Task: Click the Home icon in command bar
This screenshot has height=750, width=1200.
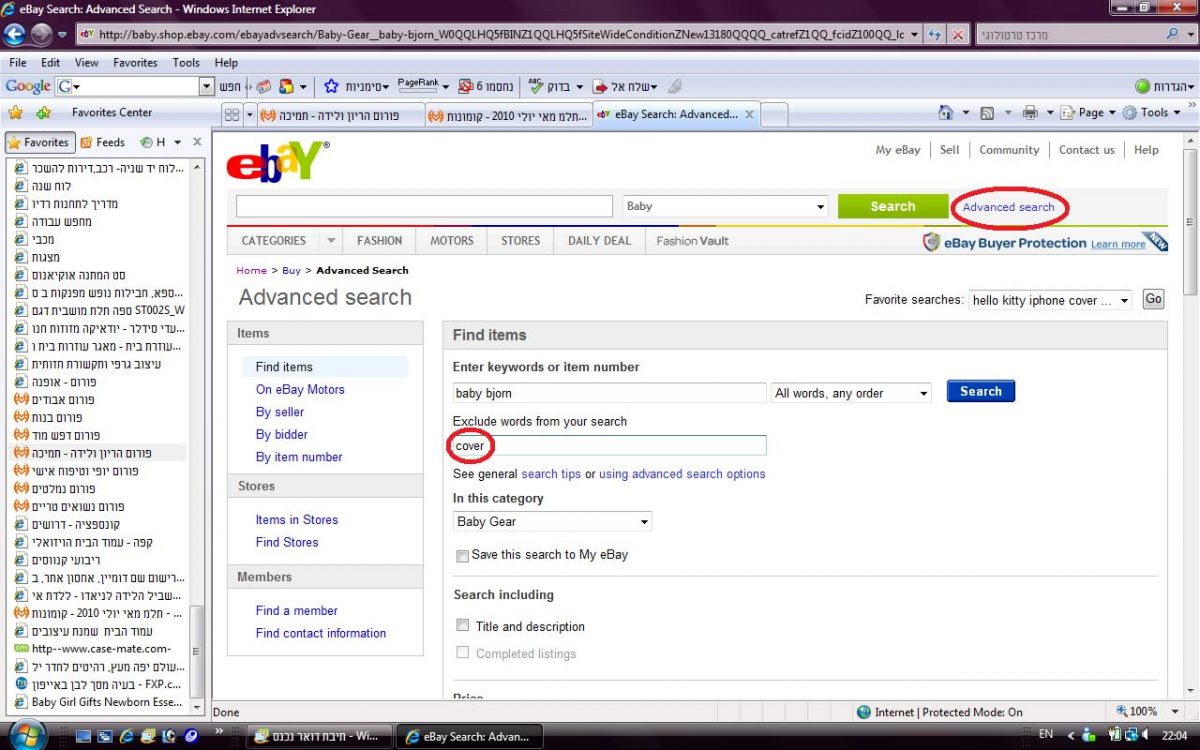Action: coord(946,113)
